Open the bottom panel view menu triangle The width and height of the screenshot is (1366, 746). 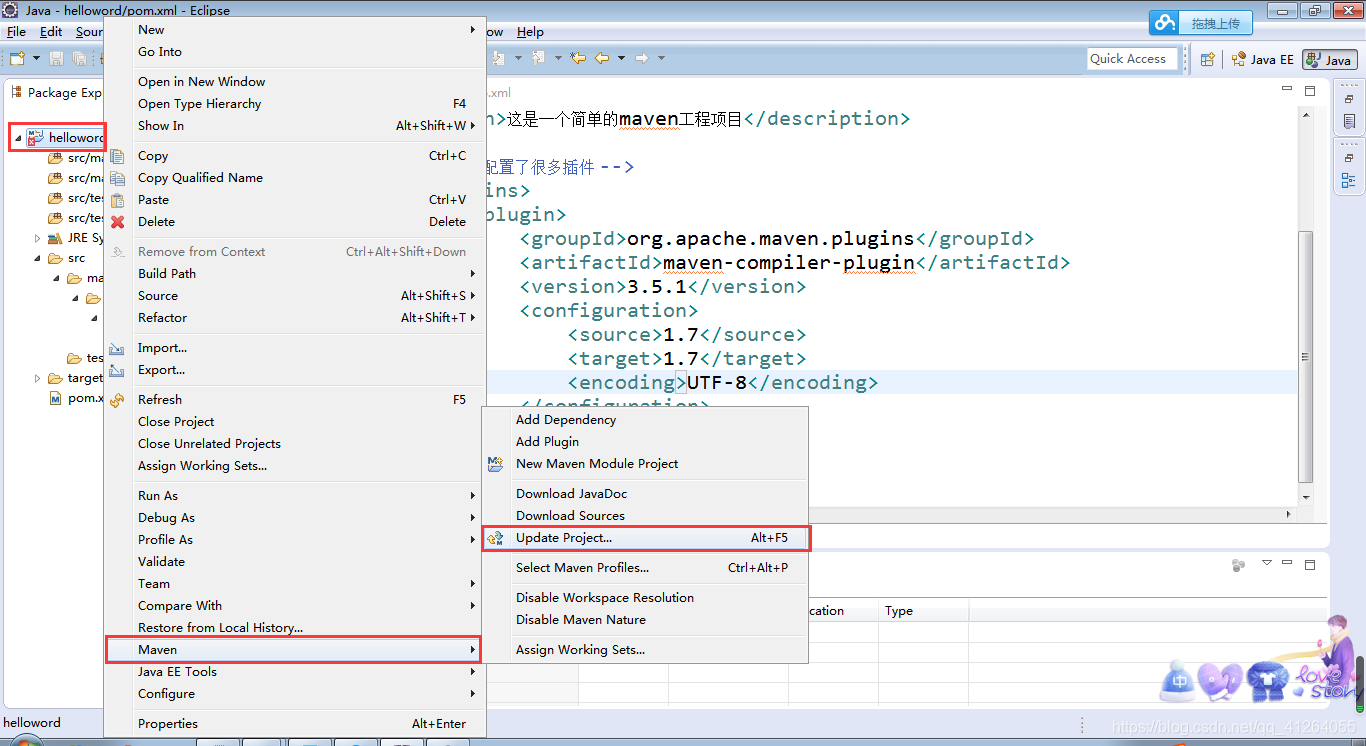pyautogui.click(x=1266, y=564)
